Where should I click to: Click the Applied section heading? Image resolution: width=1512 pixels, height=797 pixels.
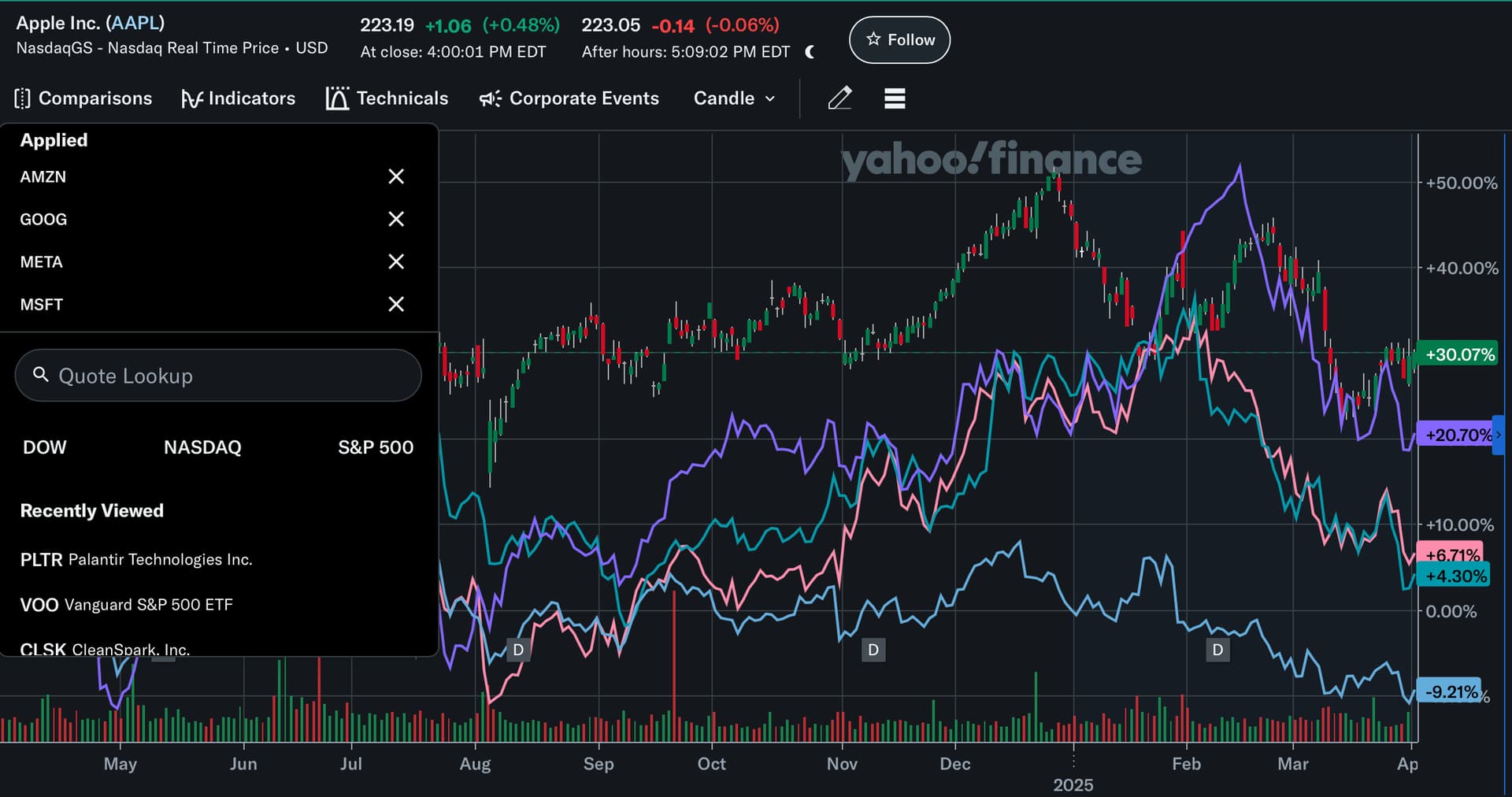point(54,140)
